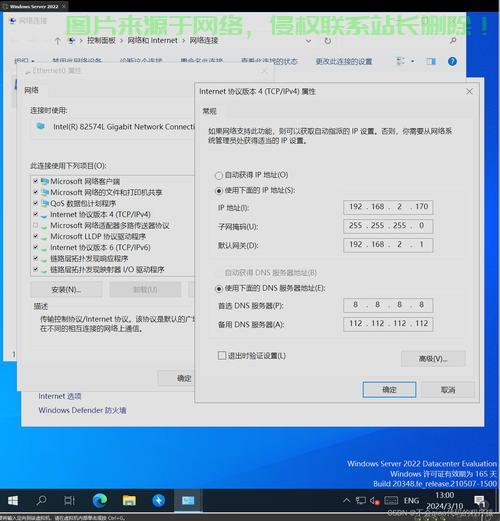Image resolution: width=500 pixels, height=521 pixels.
Task: Click 确定 in Ethernet0 properties window
Action: 176,378
